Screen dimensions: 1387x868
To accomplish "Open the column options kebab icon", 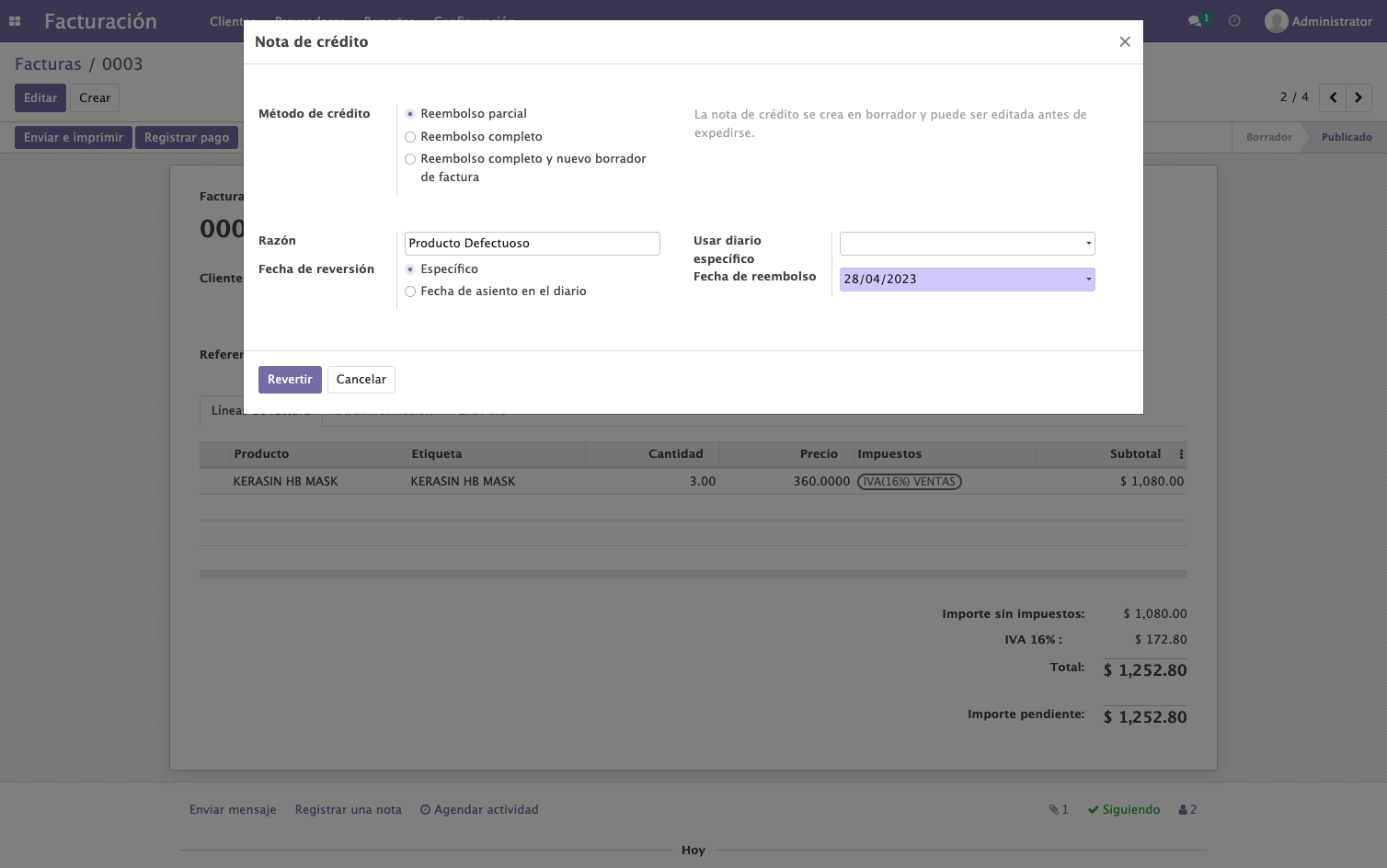I will pos(1181,454).
